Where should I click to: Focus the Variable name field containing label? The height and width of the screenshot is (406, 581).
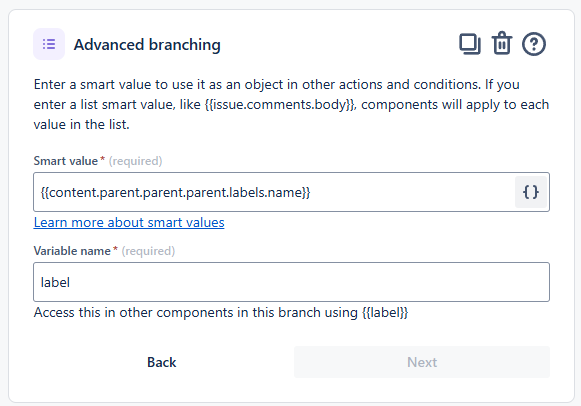291,282
